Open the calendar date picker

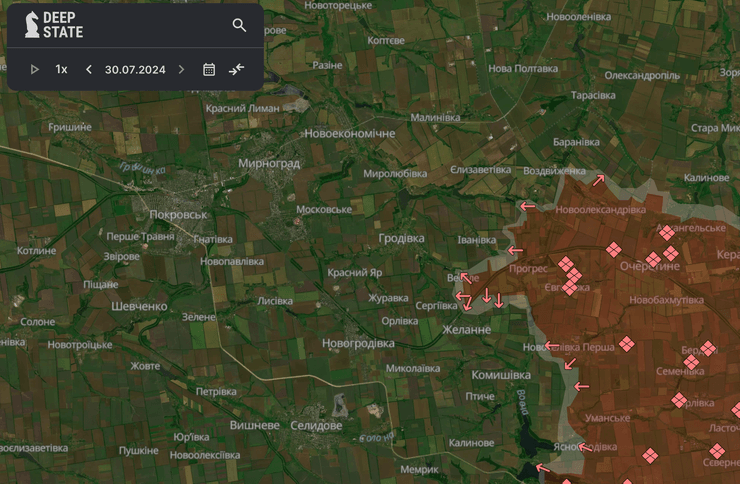click(209, 69)
